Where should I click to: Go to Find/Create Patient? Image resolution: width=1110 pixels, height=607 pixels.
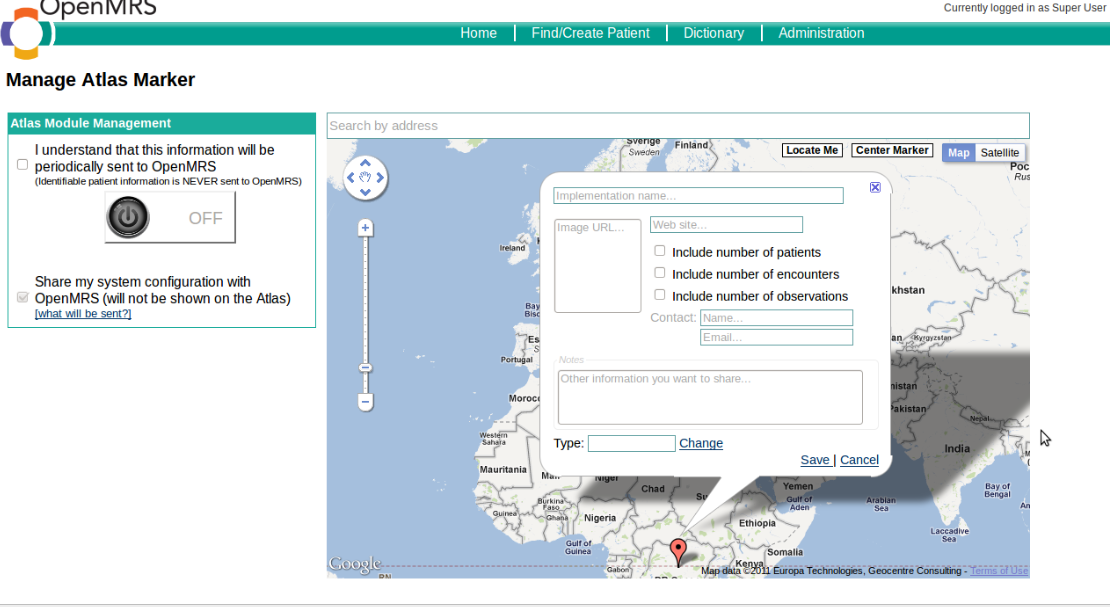pyautogui.click(x=590, y=33)
